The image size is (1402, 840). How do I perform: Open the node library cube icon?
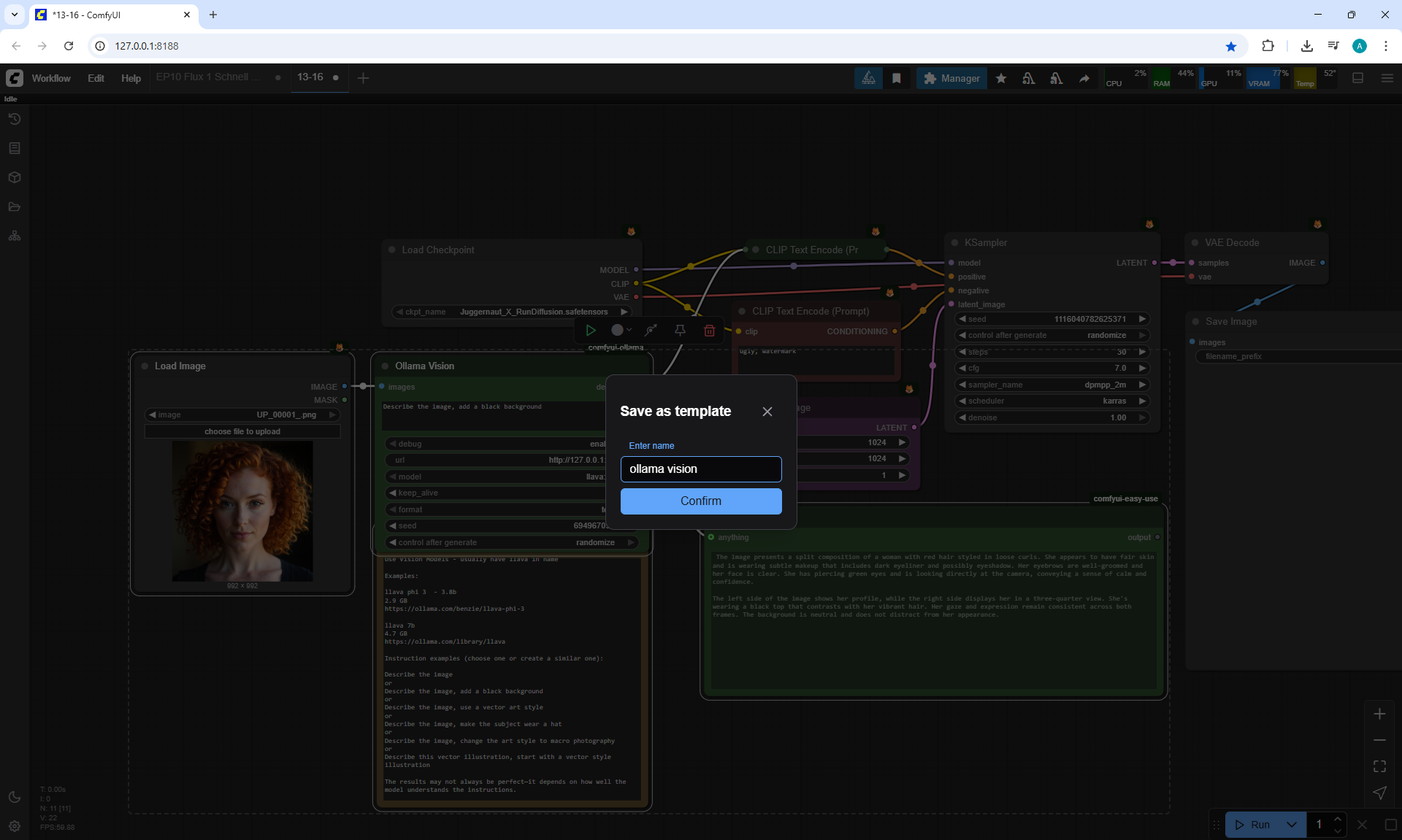tap(15, 177)
